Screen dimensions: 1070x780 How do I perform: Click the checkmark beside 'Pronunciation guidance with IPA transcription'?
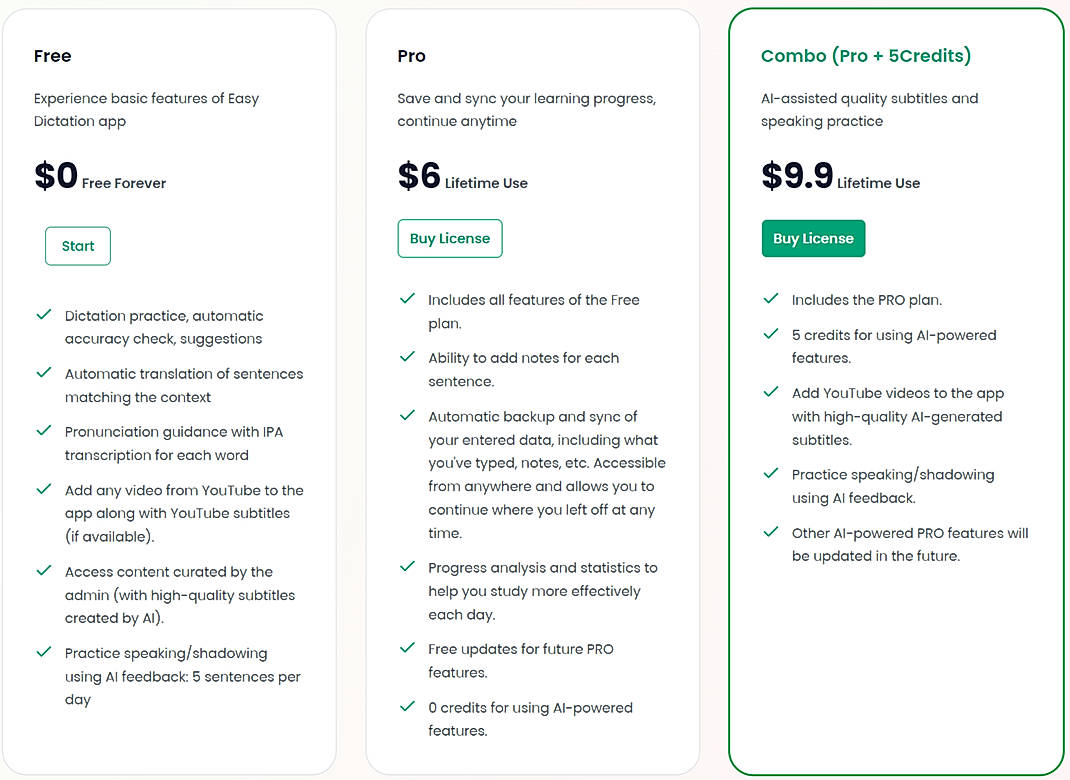pos(44,431)
